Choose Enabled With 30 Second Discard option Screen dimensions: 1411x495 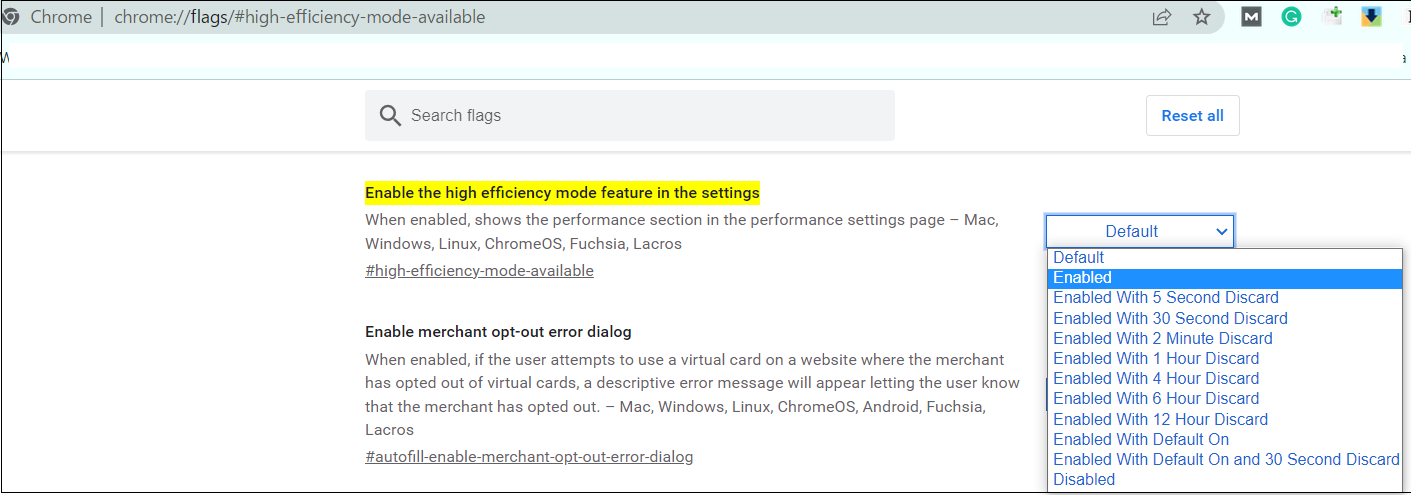point(1170,318)
